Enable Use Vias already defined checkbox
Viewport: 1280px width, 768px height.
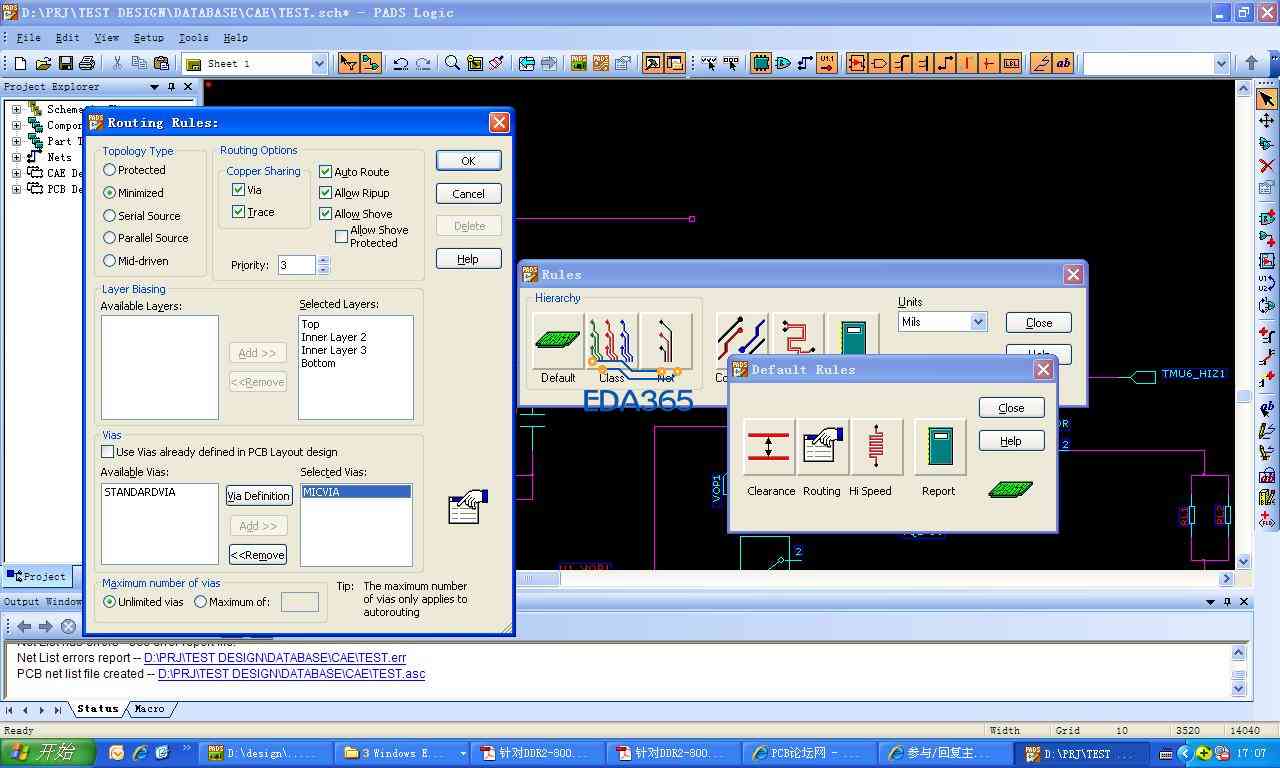pyautogui.click(x=108, y=452)
